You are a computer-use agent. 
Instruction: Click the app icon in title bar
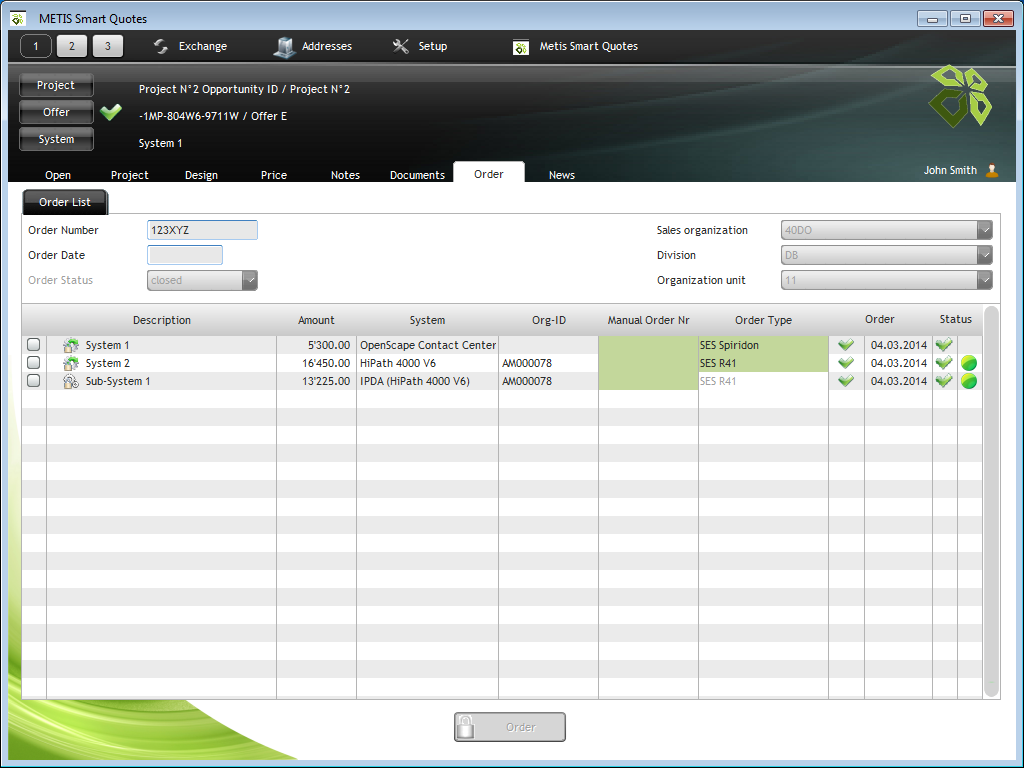(x=18, y=19)
